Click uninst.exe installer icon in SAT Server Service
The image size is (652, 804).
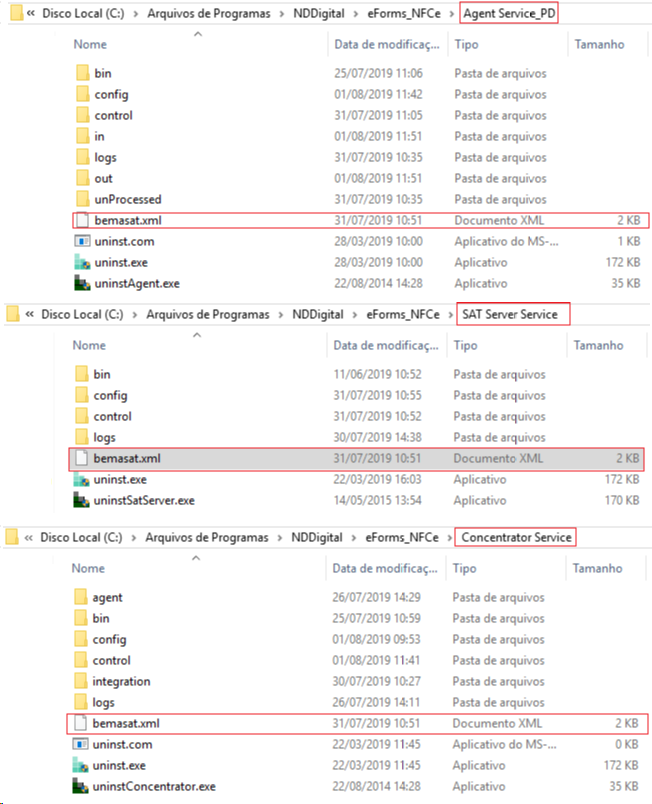[81, 479]
